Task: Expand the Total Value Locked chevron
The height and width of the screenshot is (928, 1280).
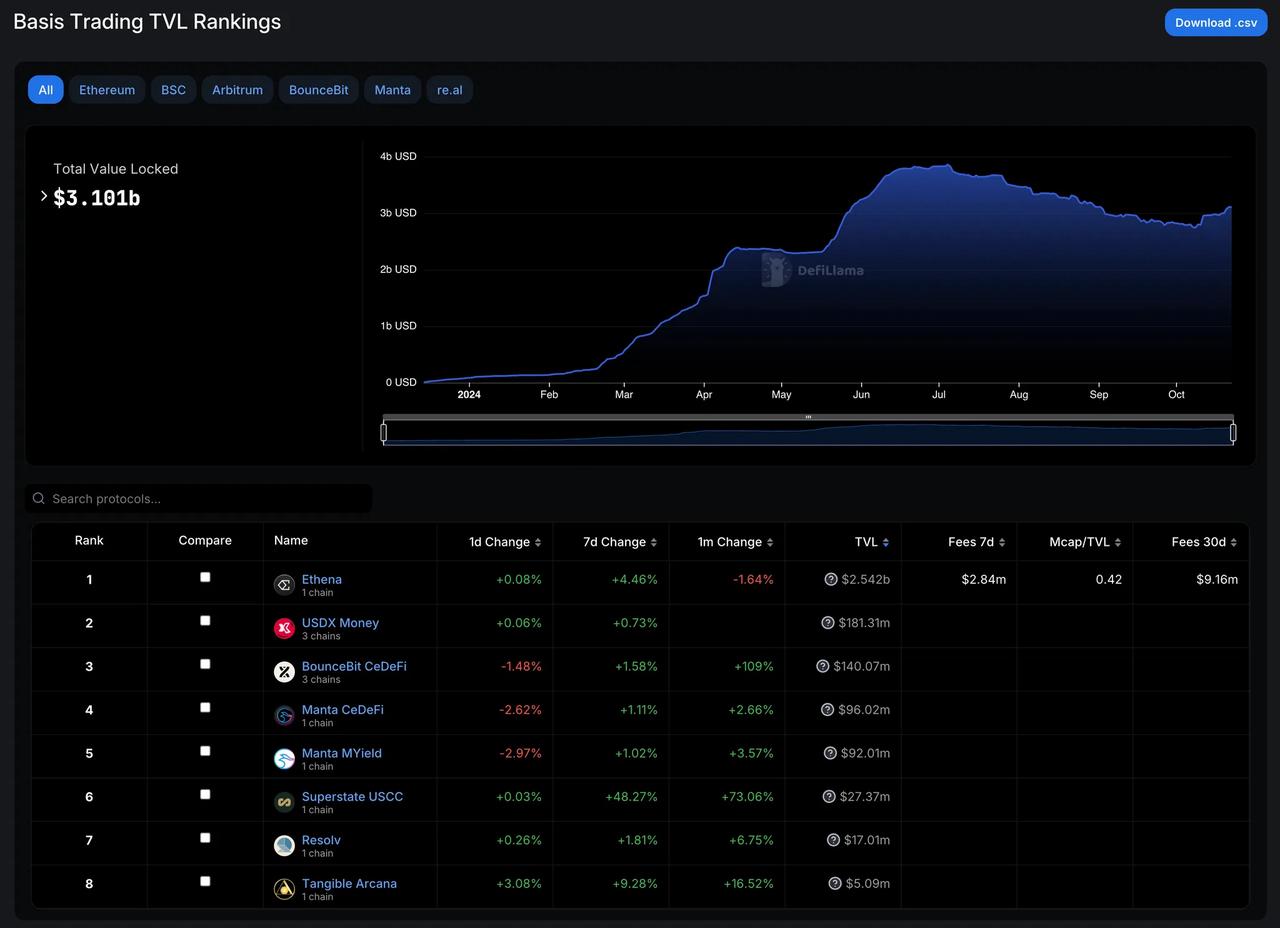Action: pos(44,196)
